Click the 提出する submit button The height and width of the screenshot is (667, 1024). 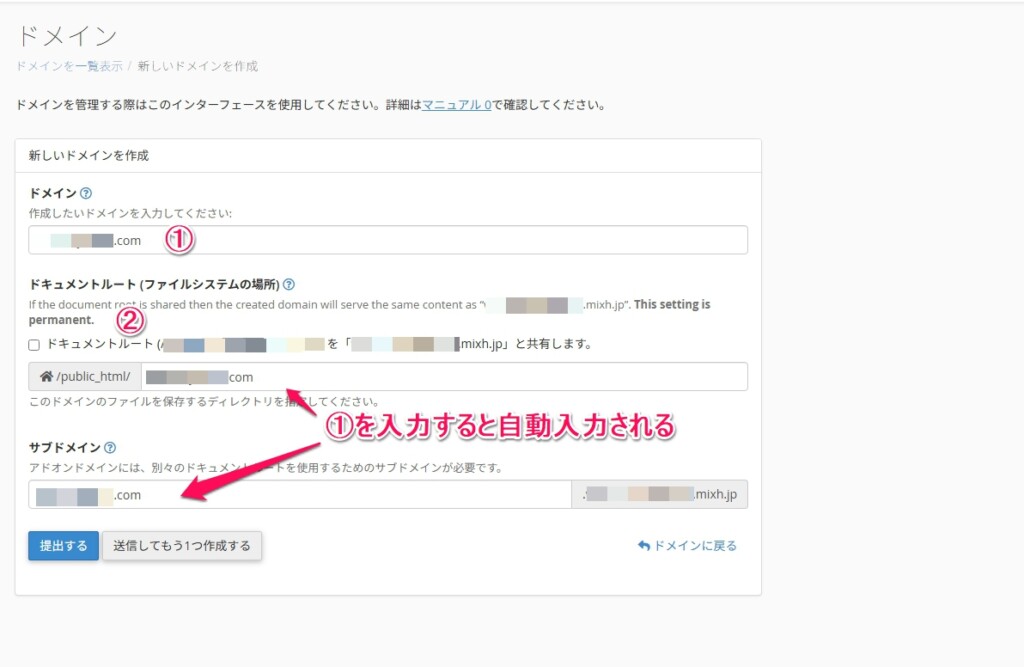click(62, 545)
